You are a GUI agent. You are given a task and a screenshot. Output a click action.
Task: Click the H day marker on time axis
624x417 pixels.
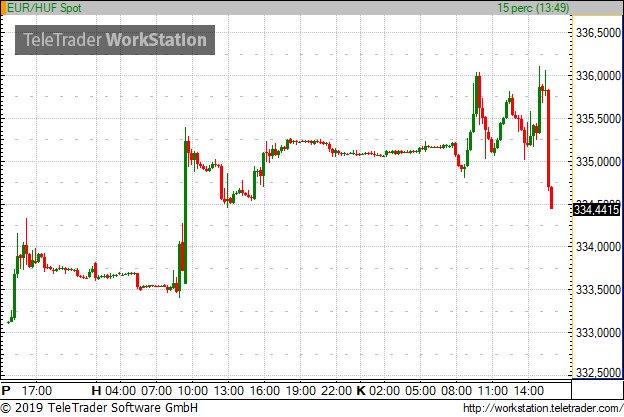point(96,391)
